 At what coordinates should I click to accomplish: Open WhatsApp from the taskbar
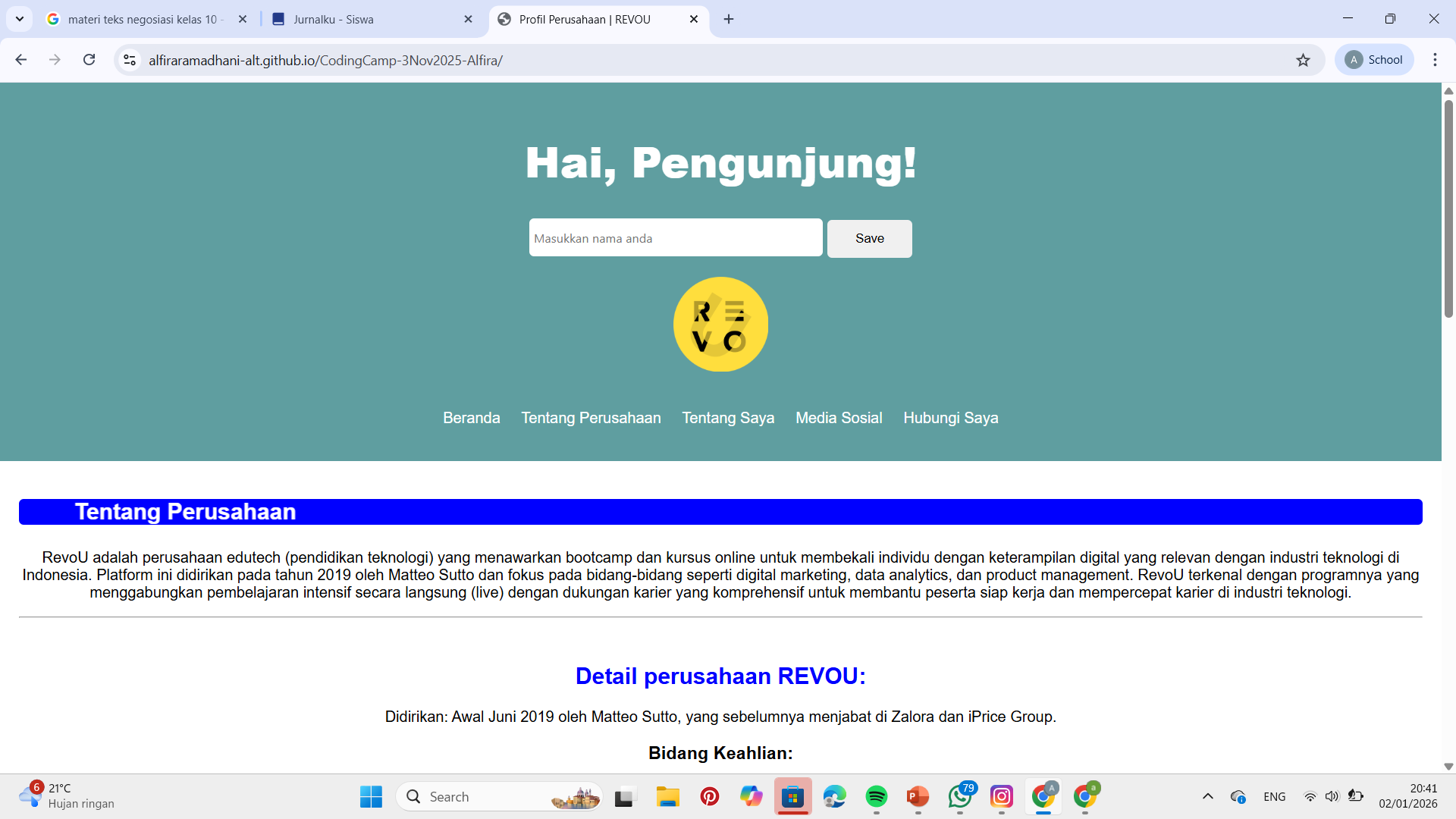[960, 796]
